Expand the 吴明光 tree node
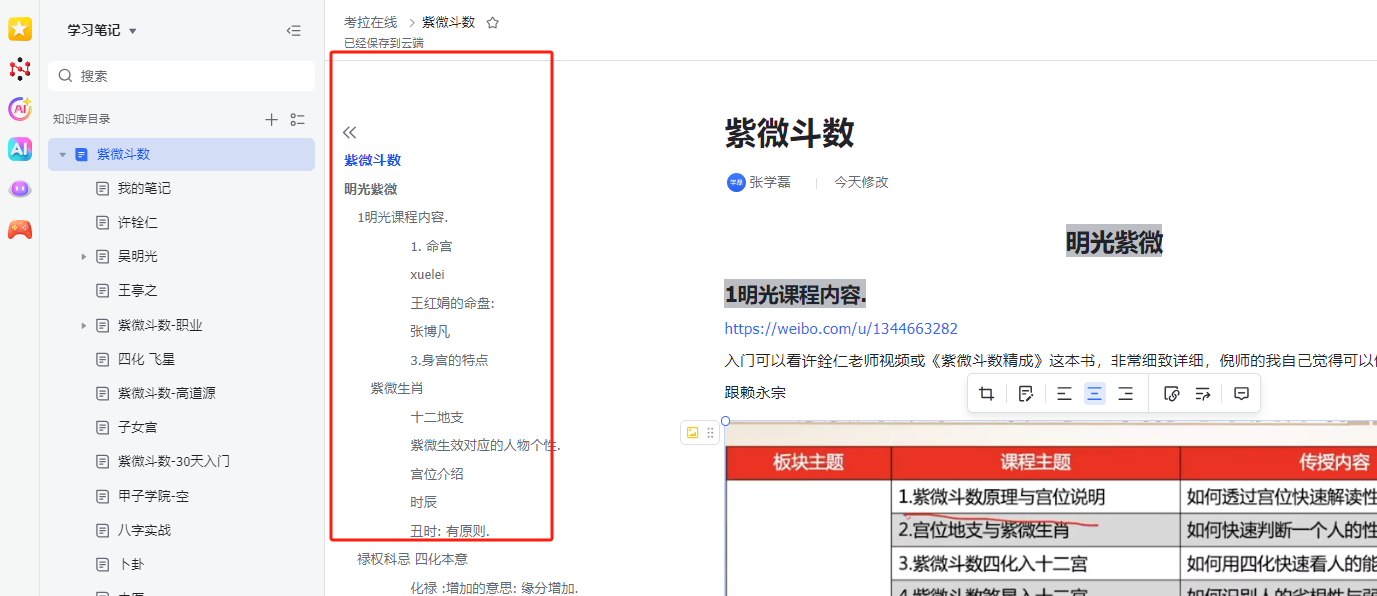 click(84, 257)
